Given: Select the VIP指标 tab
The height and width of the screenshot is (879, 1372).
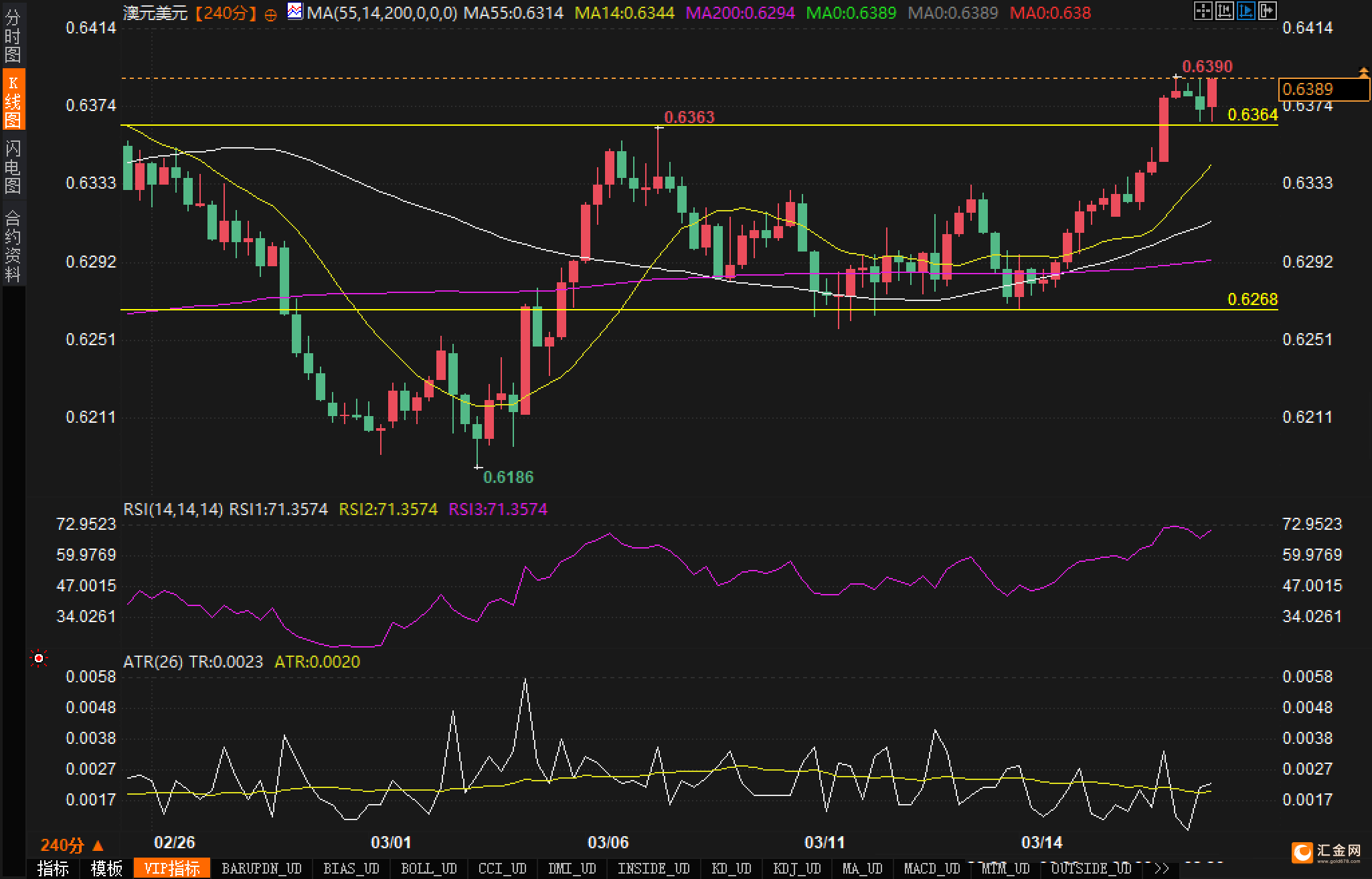Looking at the screenshot, I should point(172,869).
